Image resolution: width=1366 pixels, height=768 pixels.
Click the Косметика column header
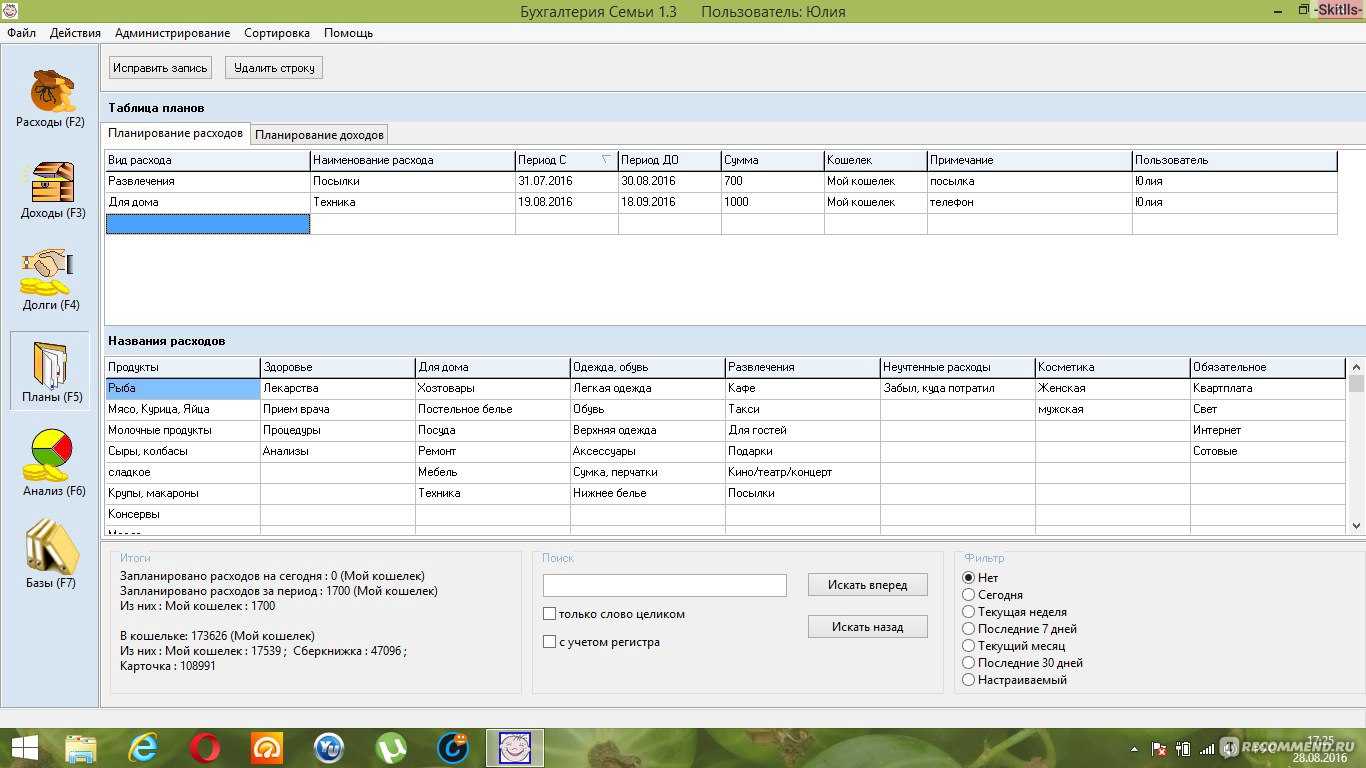click(1113, 367)
